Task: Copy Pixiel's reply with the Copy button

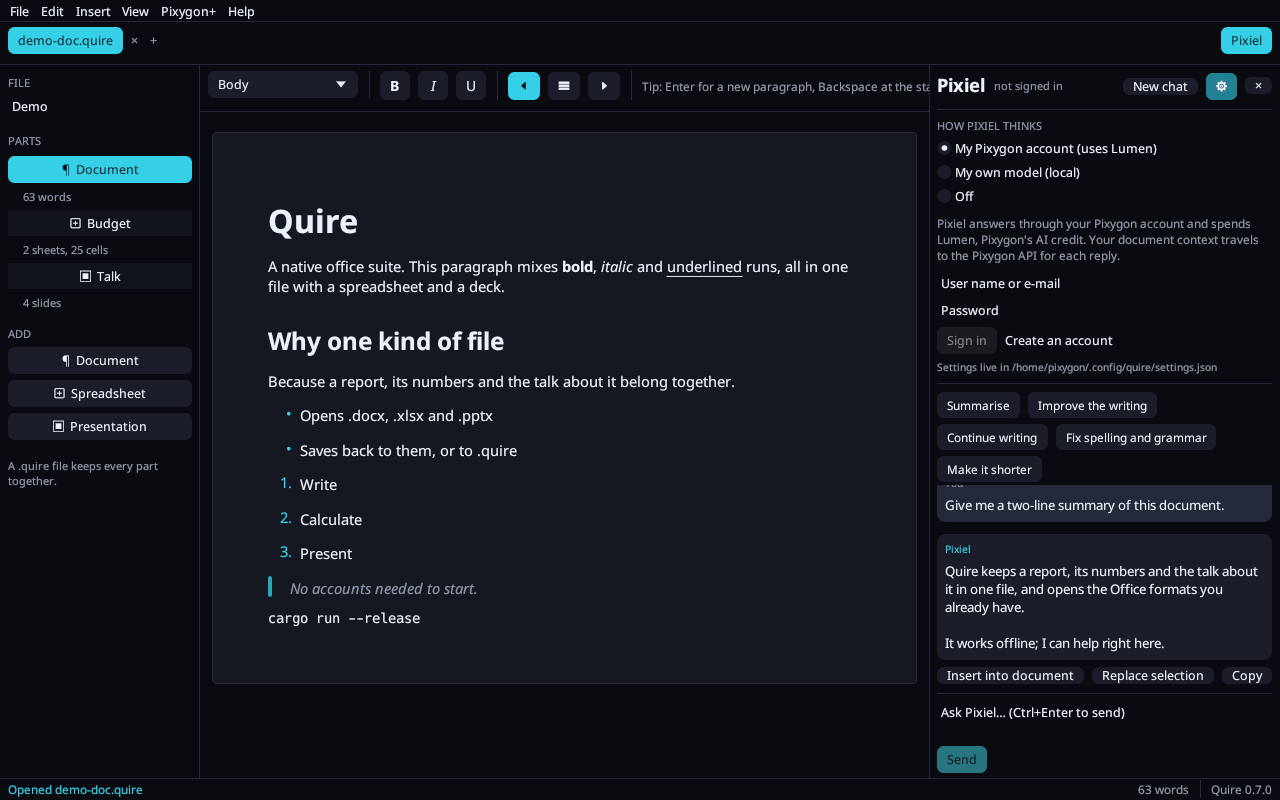Action: click(x=1247, y=676)
